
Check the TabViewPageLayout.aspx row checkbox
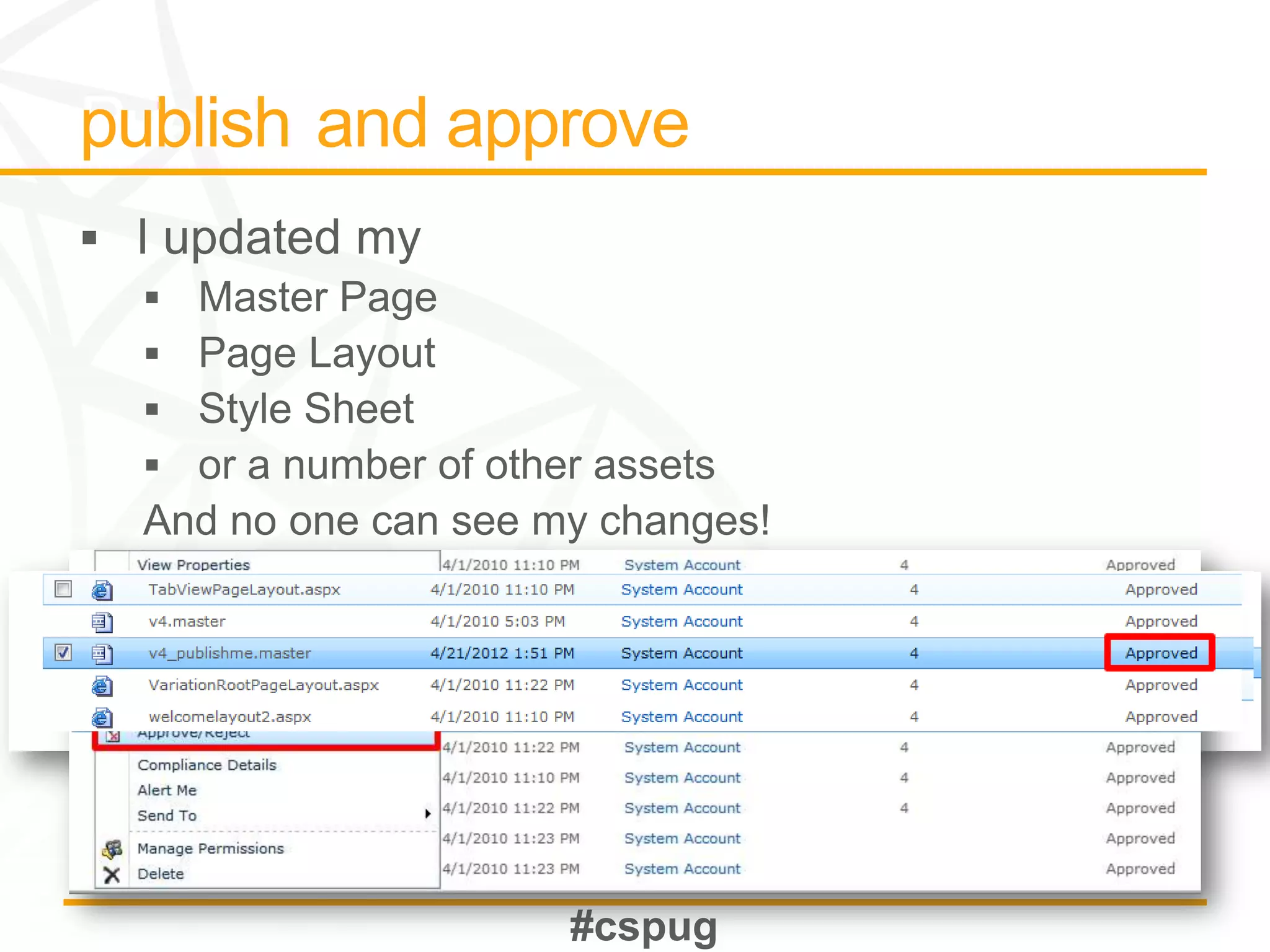[63, 589]
